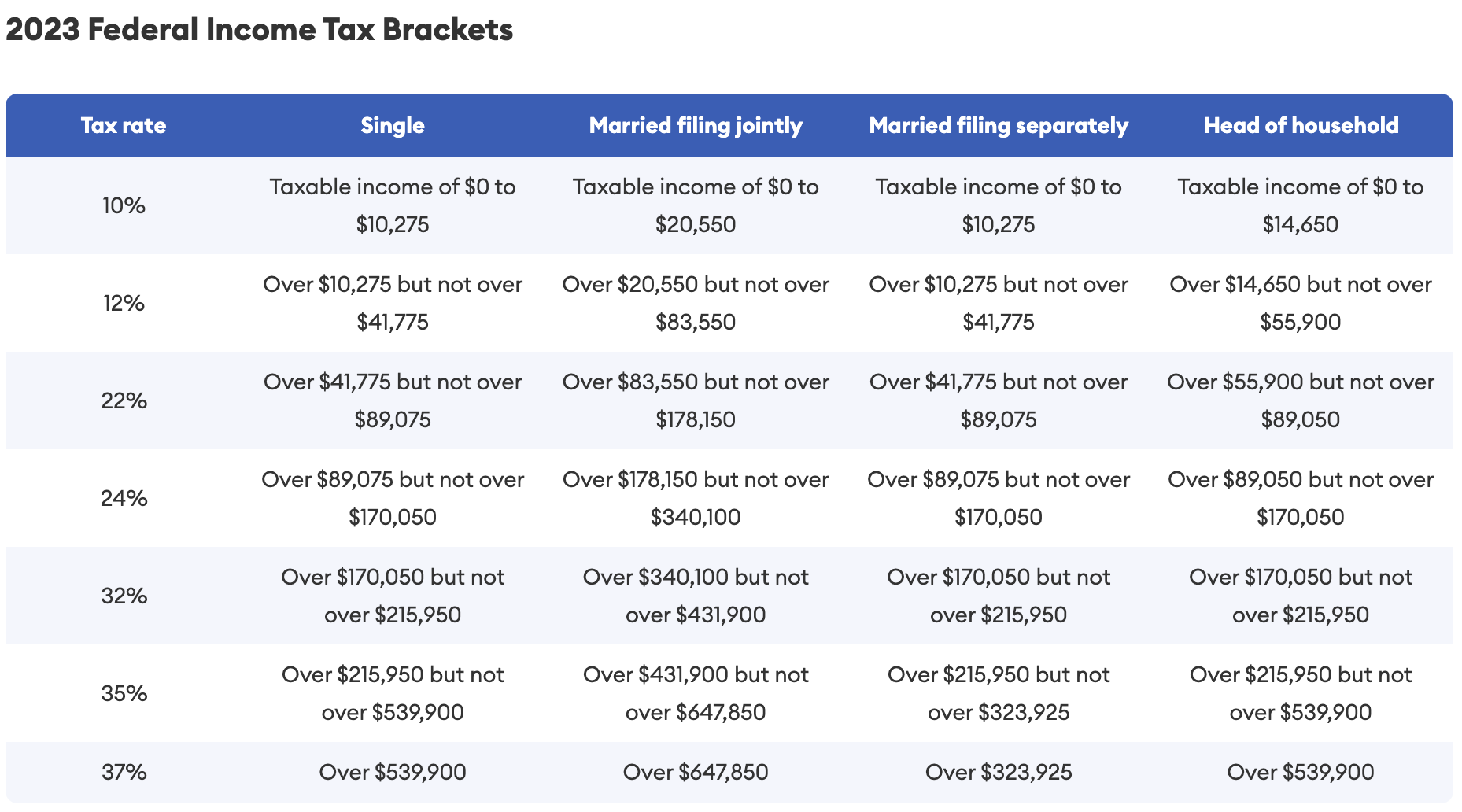1462x812 pixels.
Task: Select the 35% tax rate cell
Action: point(124,694)
